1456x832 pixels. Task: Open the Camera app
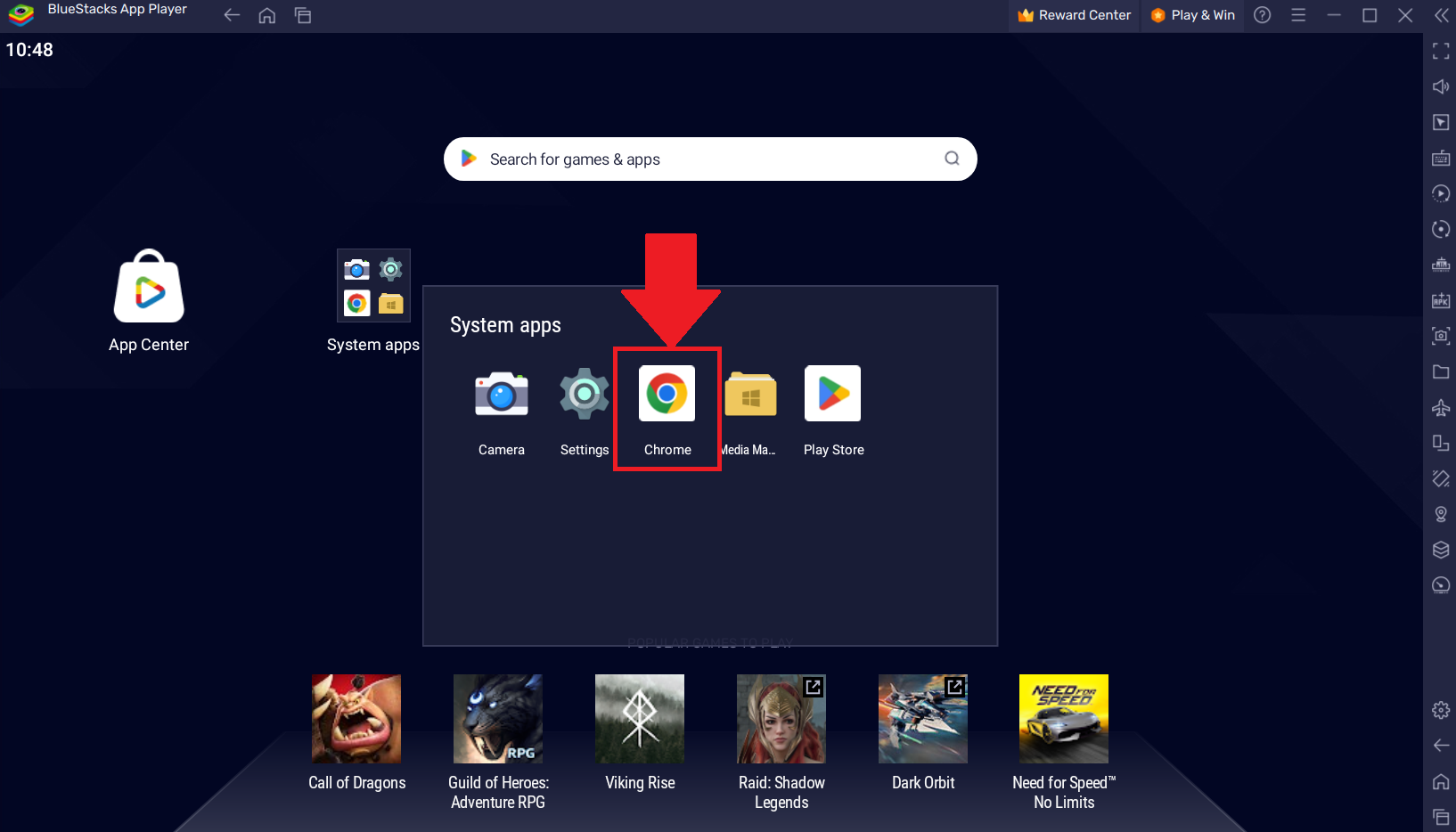[501, 393]
